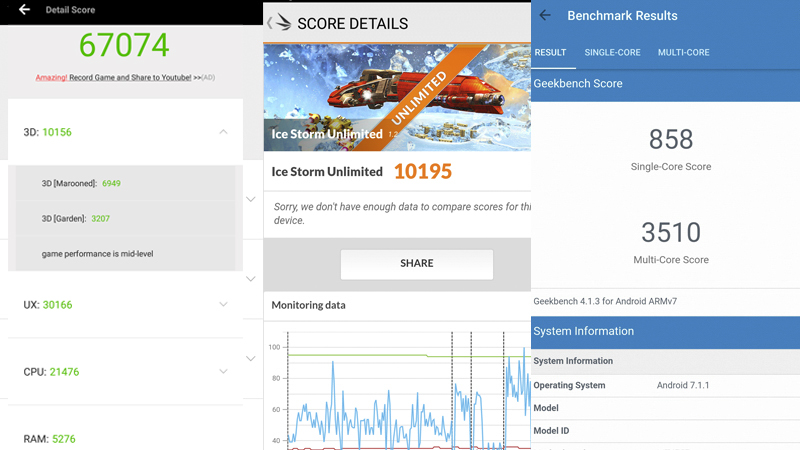
Task: Select the Ice Storm Unlimited banner image
Action: [x=397, y=97]
